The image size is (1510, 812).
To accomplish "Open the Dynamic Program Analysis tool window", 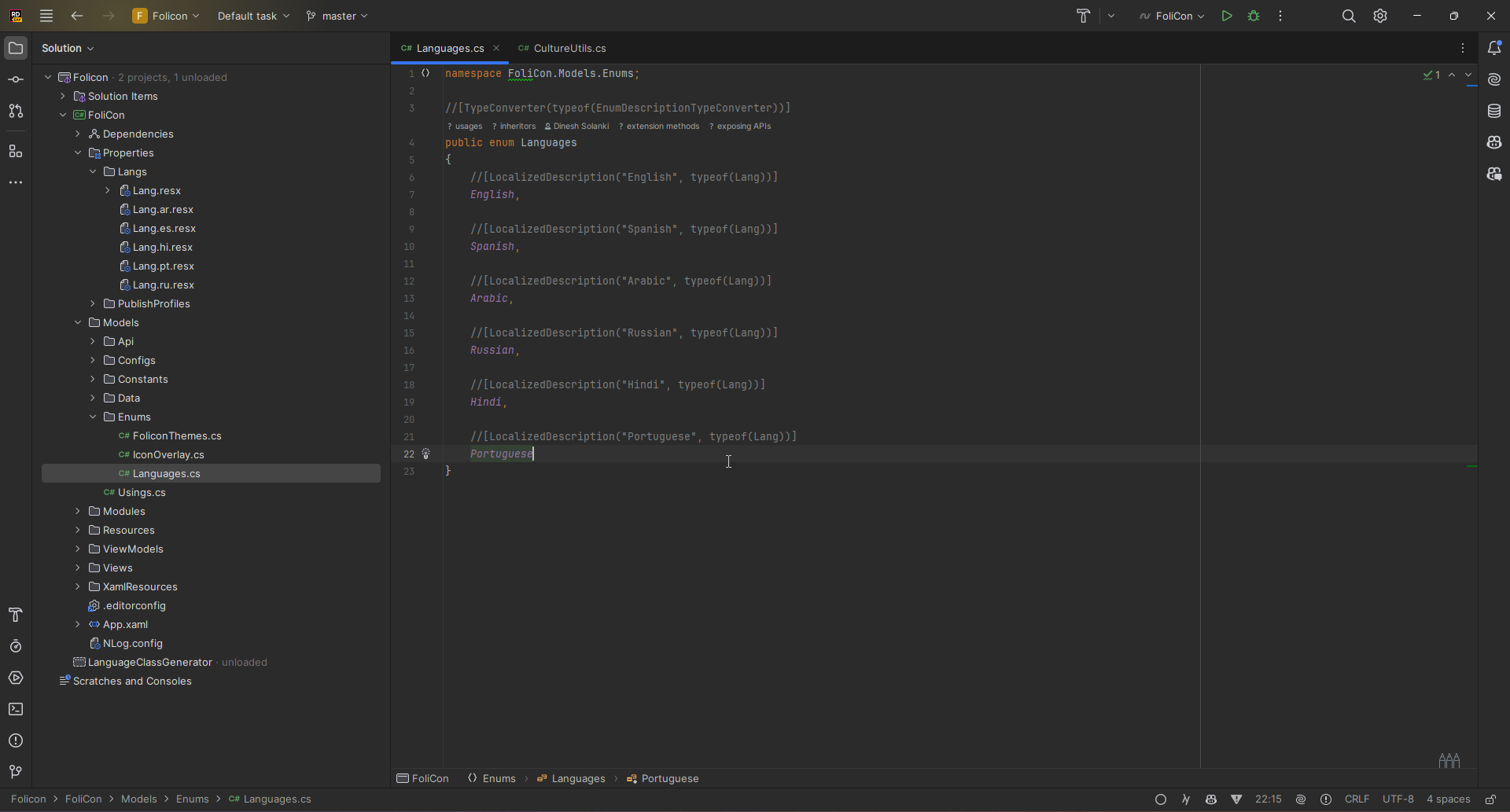I will pos(16,646).
